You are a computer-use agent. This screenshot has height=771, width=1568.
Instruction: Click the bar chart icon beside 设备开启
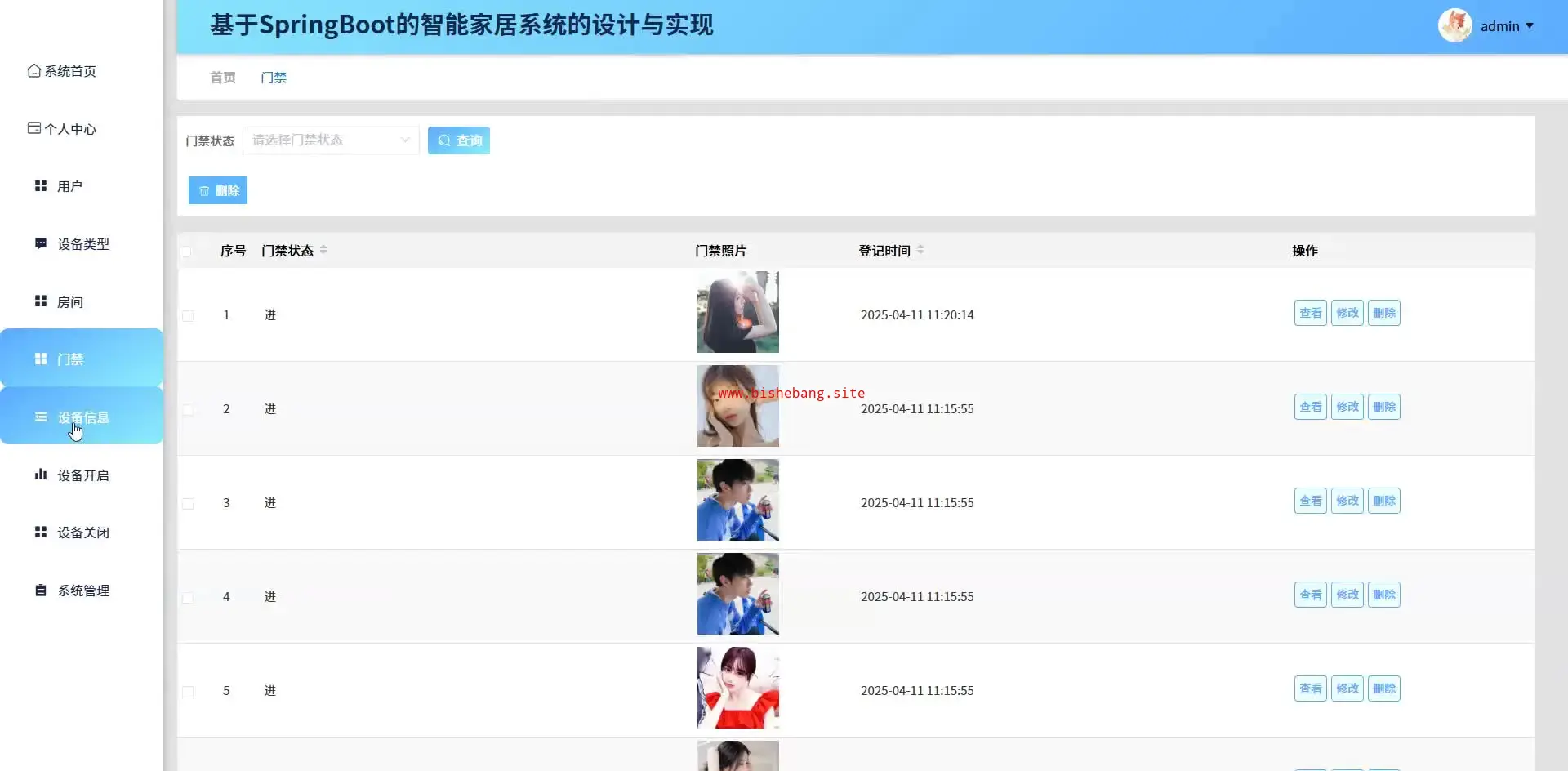point(41,474)
